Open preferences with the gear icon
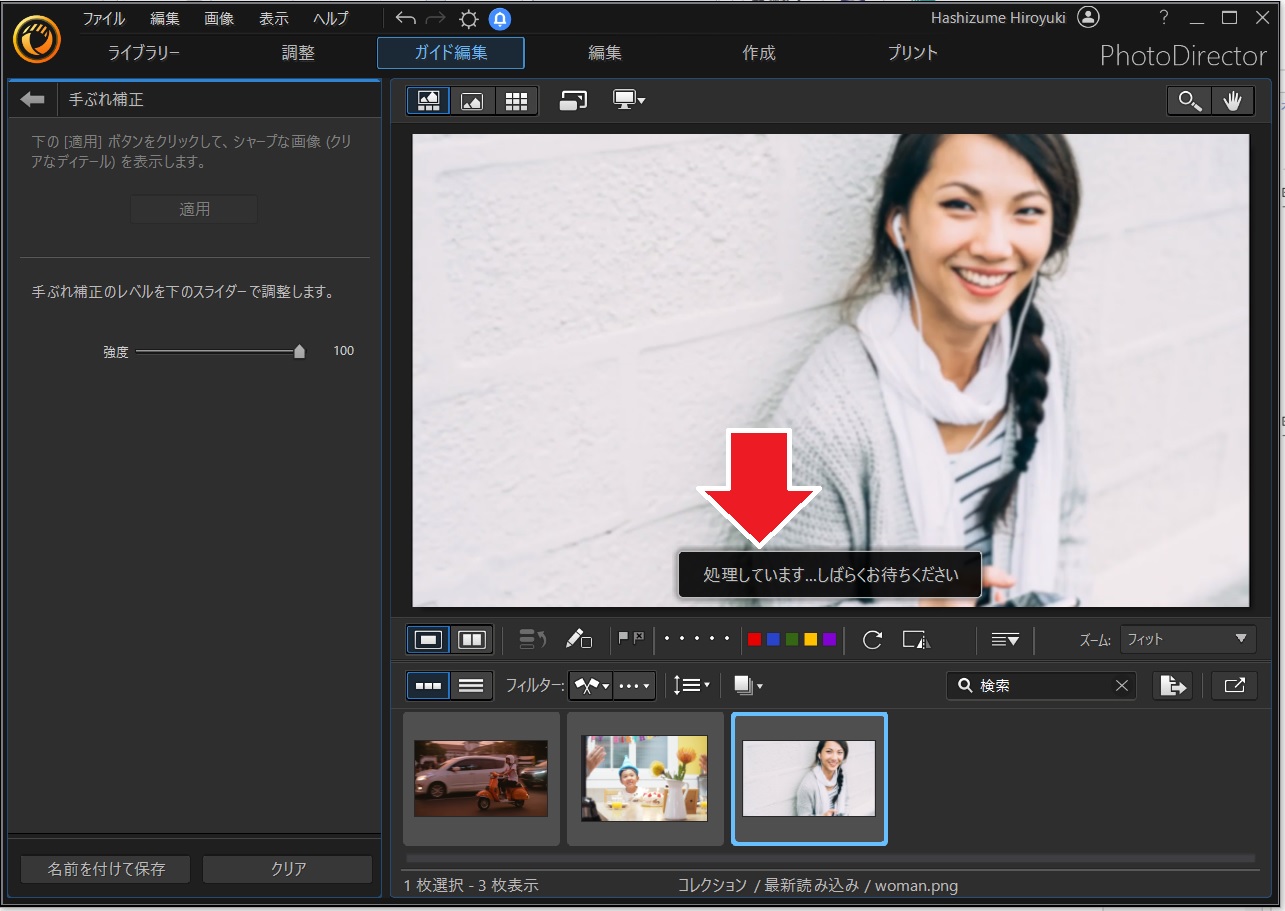1285x911 pixels. point(468,19)
